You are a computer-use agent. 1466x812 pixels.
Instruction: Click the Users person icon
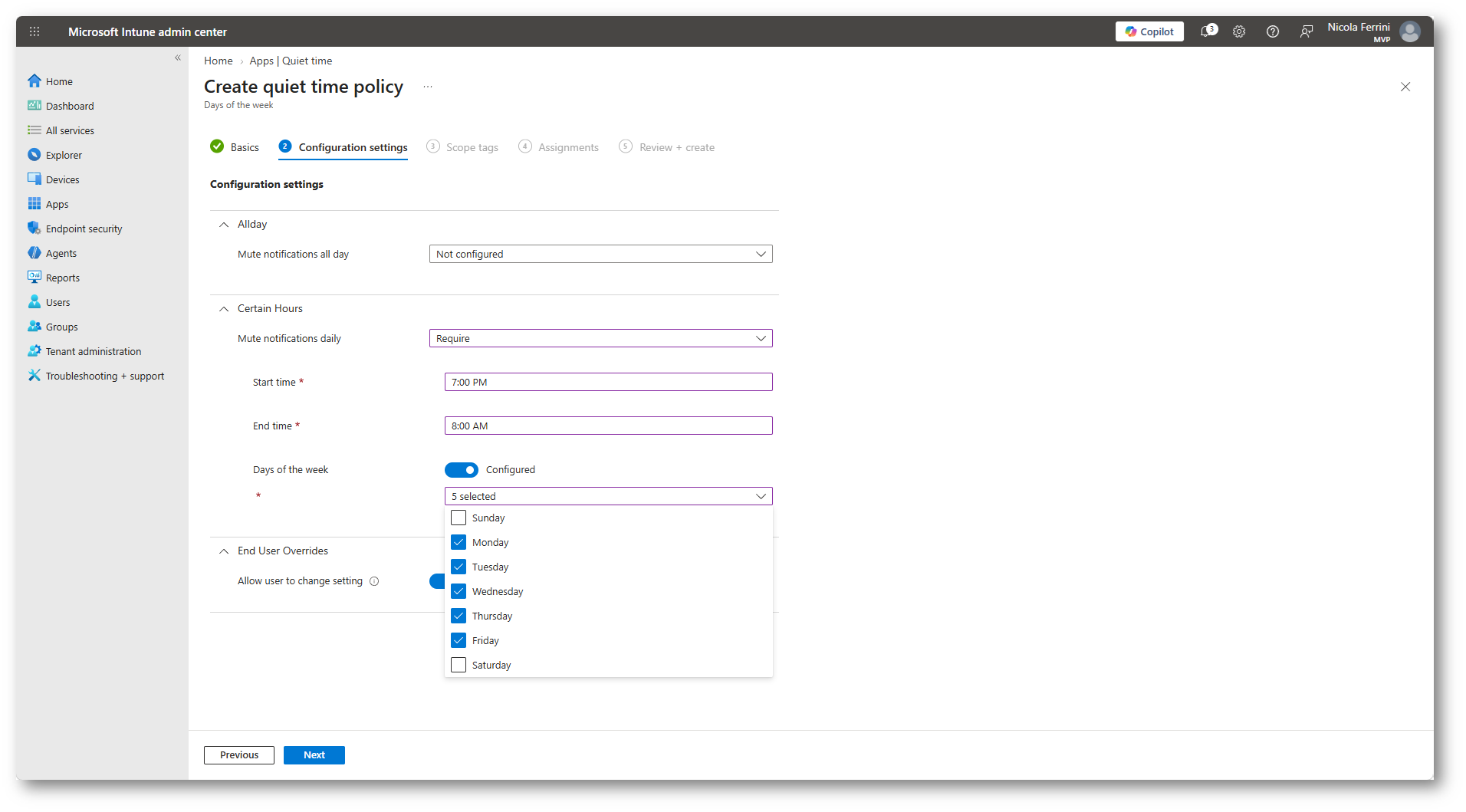click(x=35, y=301)
